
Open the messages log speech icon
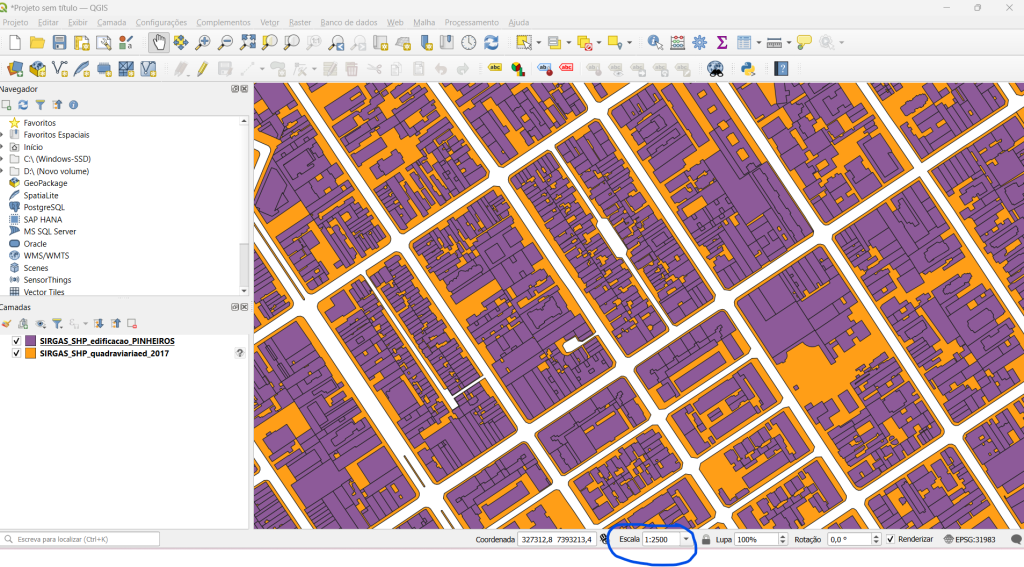[1016, 539]
